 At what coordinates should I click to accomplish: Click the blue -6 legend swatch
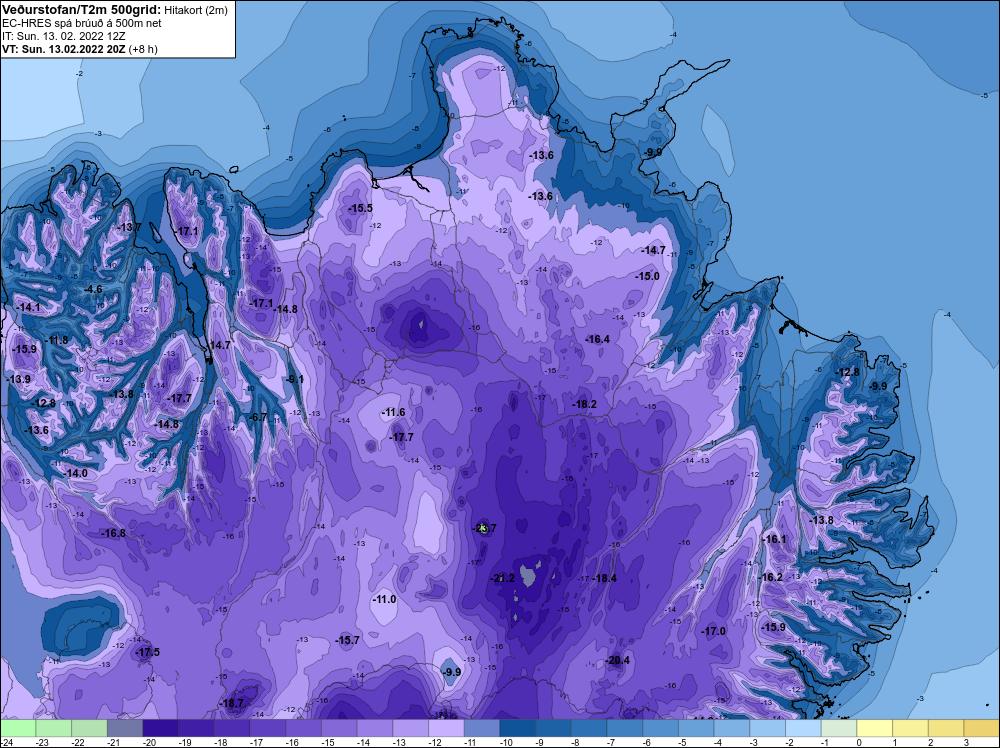click(661, 728)
